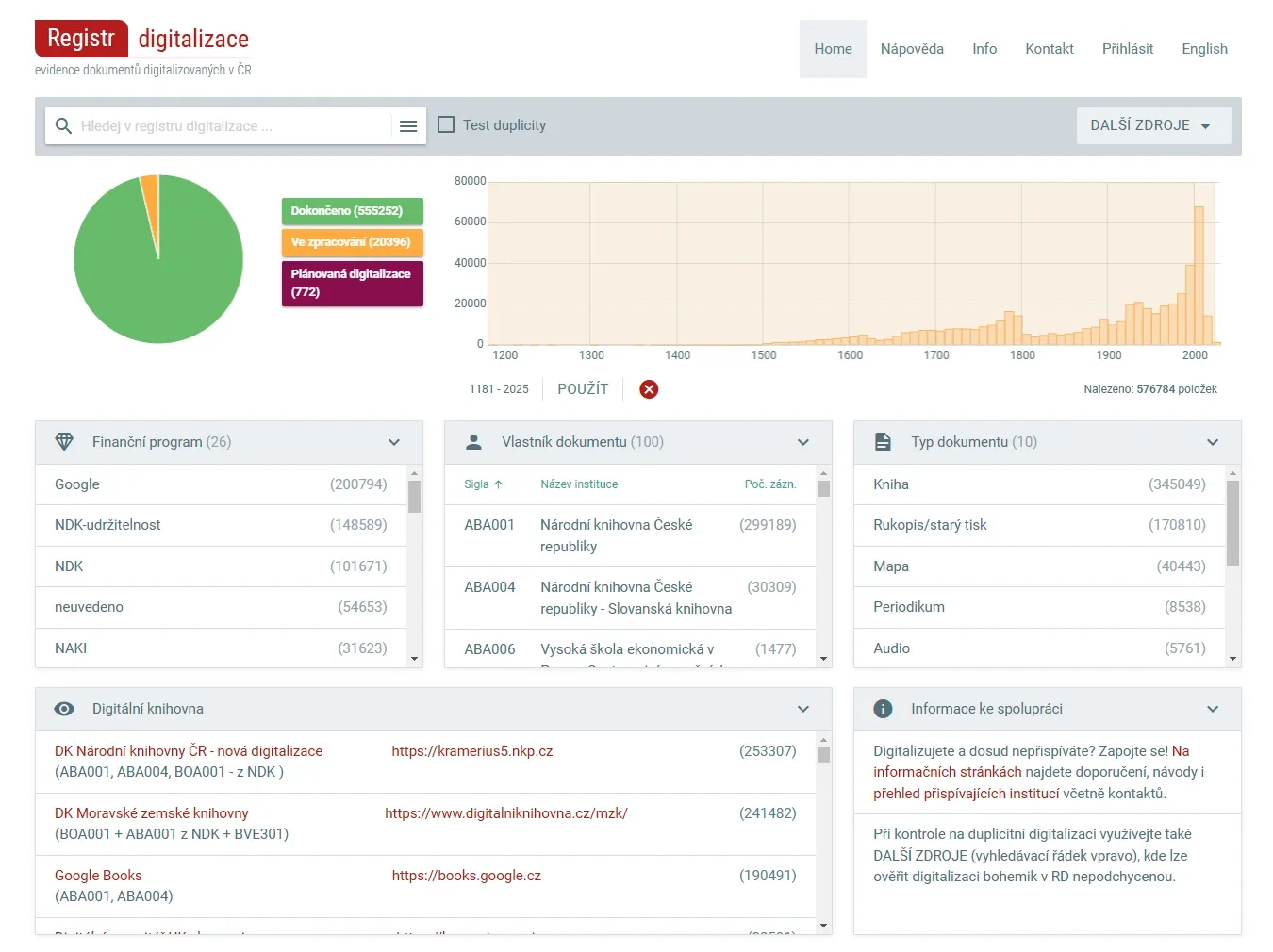Click the info icon for Informace ke spolupráci
1273x952 pixels.
pos(883,709)
